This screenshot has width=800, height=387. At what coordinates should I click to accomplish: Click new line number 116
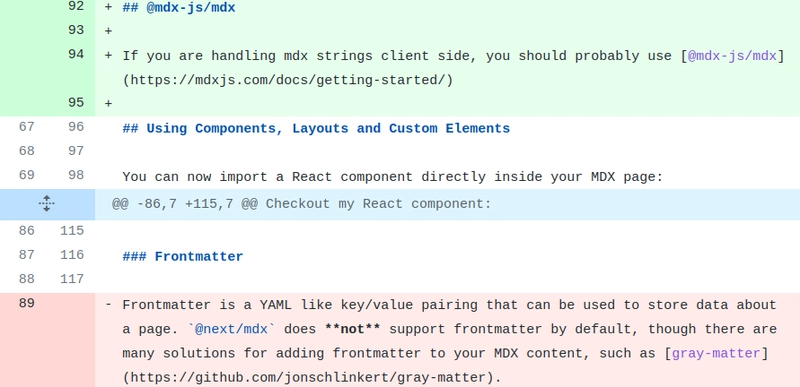pyautogui.click(x=72, y=254)
